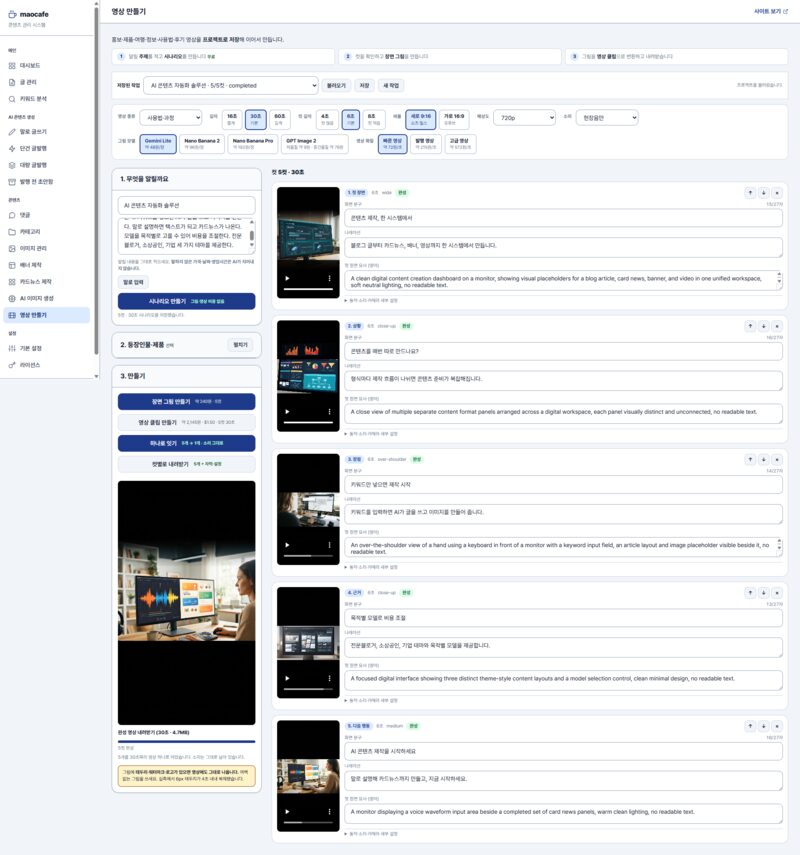
Task: Click the scene 5 video progress bar
Action: click(308, 822)
